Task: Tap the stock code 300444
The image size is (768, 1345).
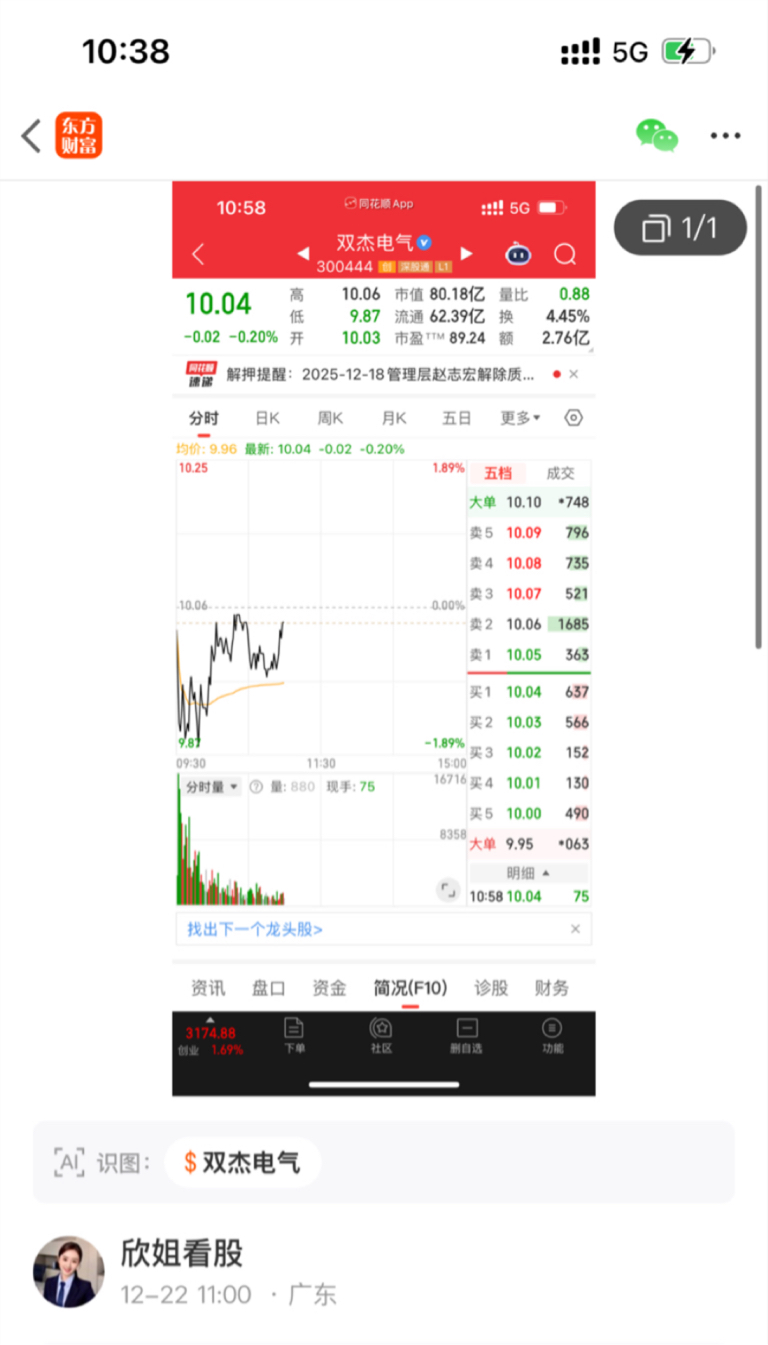Action: [344, 267]
